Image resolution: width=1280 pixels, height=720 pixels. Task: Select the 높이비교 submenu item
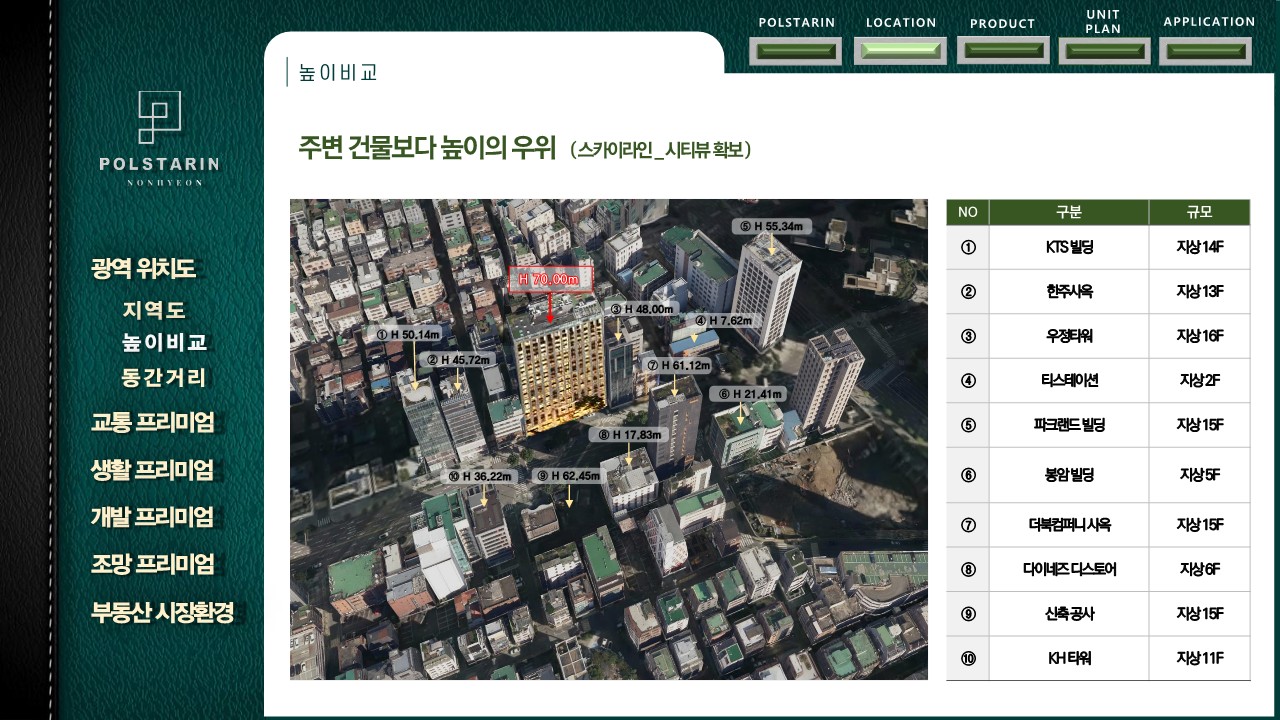tap(165, 343)
